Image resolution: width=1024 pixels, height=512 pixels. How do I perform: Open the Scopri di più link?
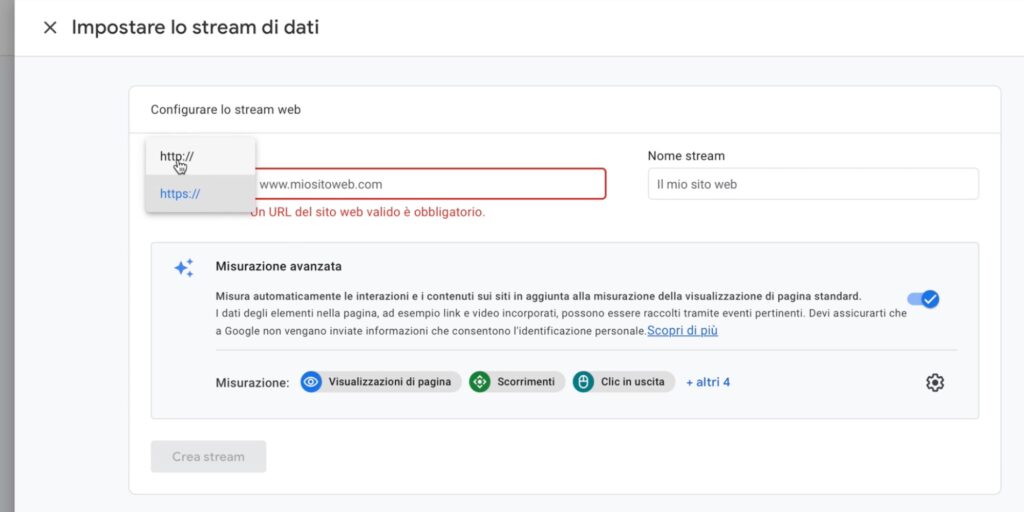tap(682, 331)
